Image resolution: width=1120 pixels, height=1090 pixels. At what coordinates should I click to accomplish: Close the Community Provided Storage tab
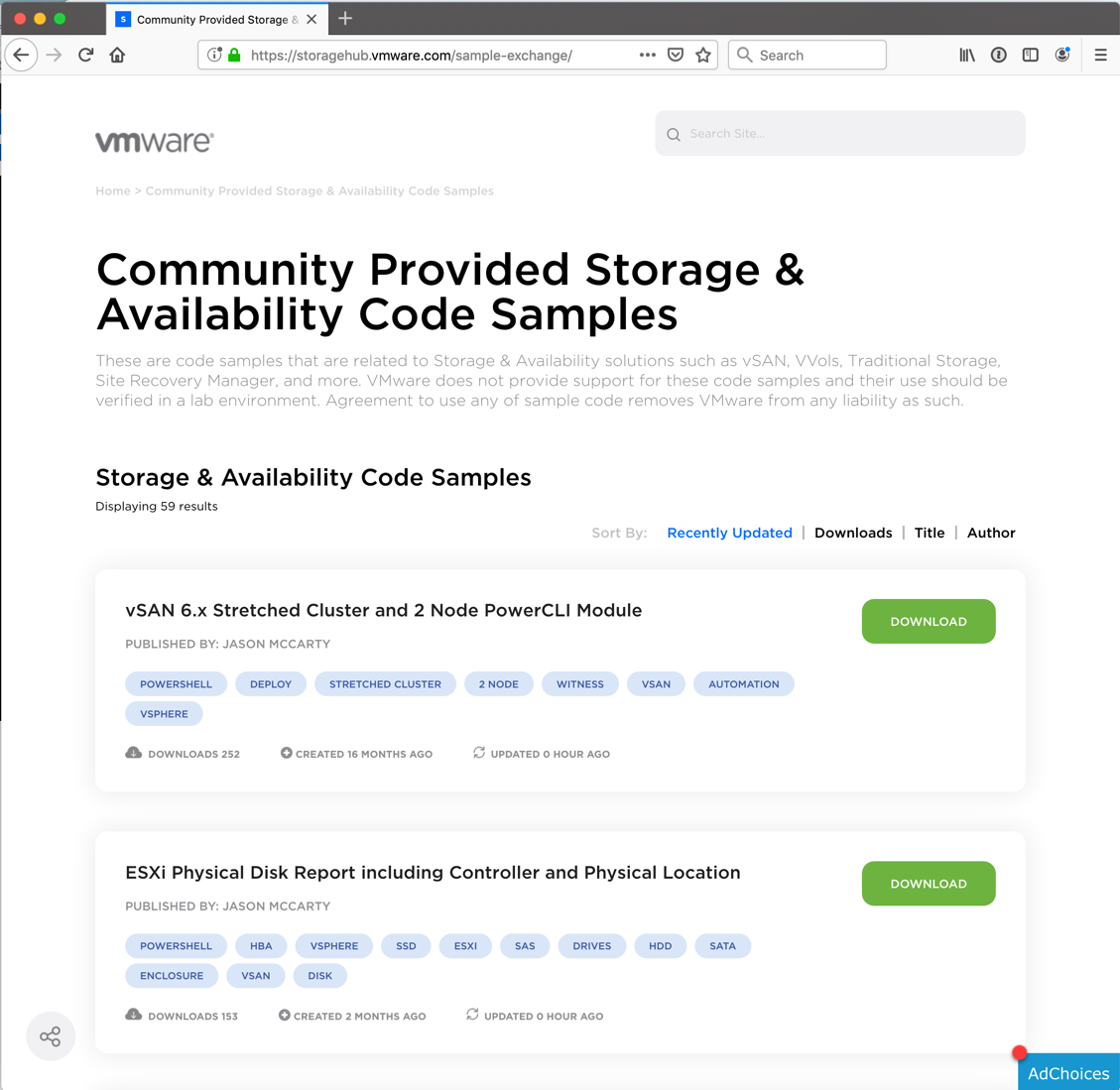311,19
